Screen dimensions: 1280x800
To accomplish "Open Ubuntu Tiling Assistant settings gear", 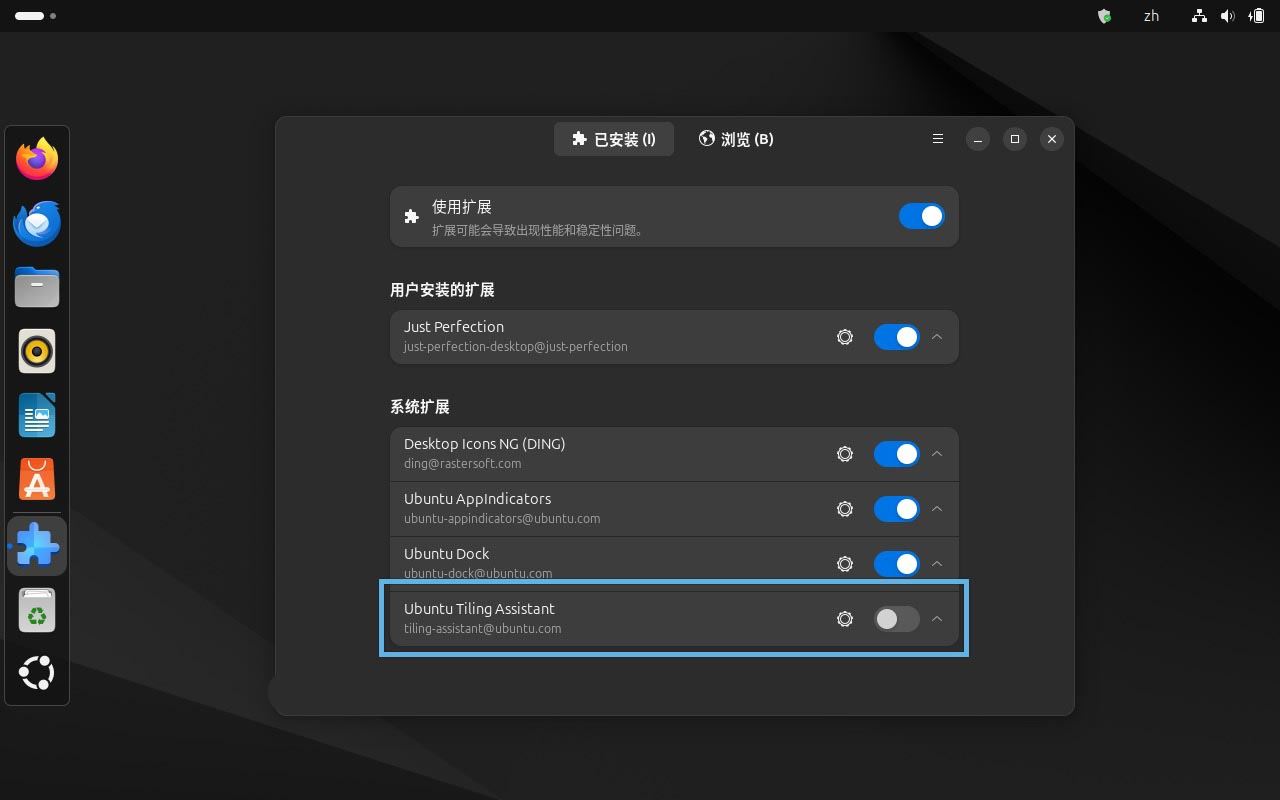I will click(x=845, y=619).
